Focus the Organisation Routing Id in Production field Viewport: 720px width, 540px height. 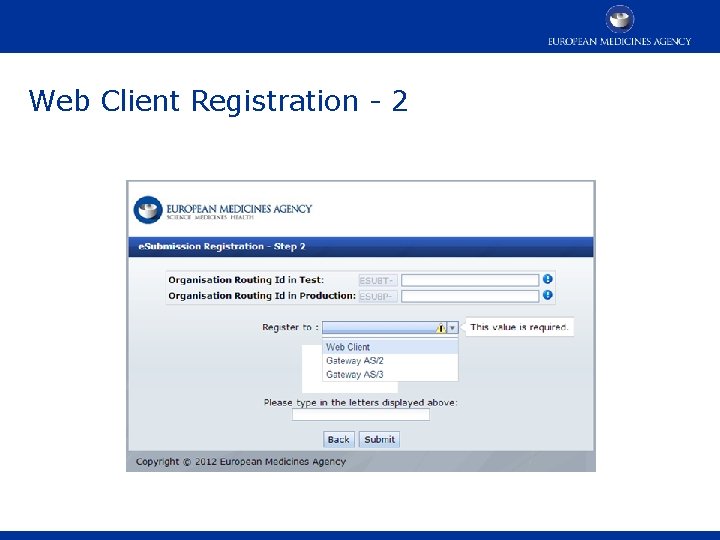click(x=470, y=296)
